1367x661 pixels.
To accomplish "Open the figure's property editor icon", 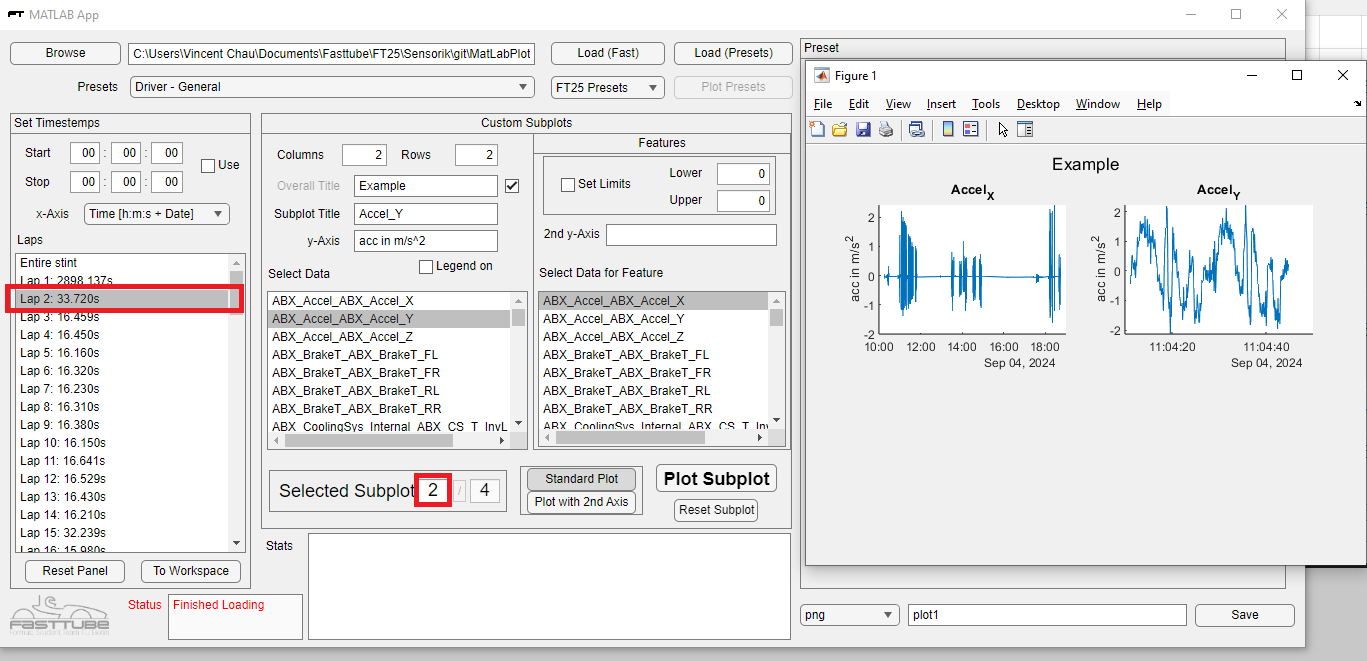I will 1025,129.
